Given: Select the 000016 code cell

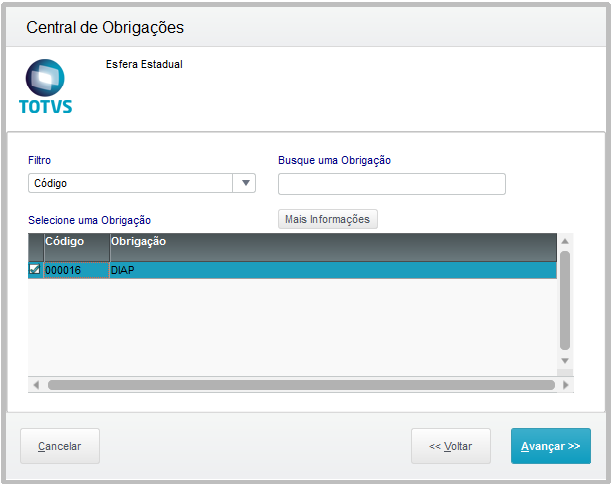Looking at the screenshot, I should 76,270.
